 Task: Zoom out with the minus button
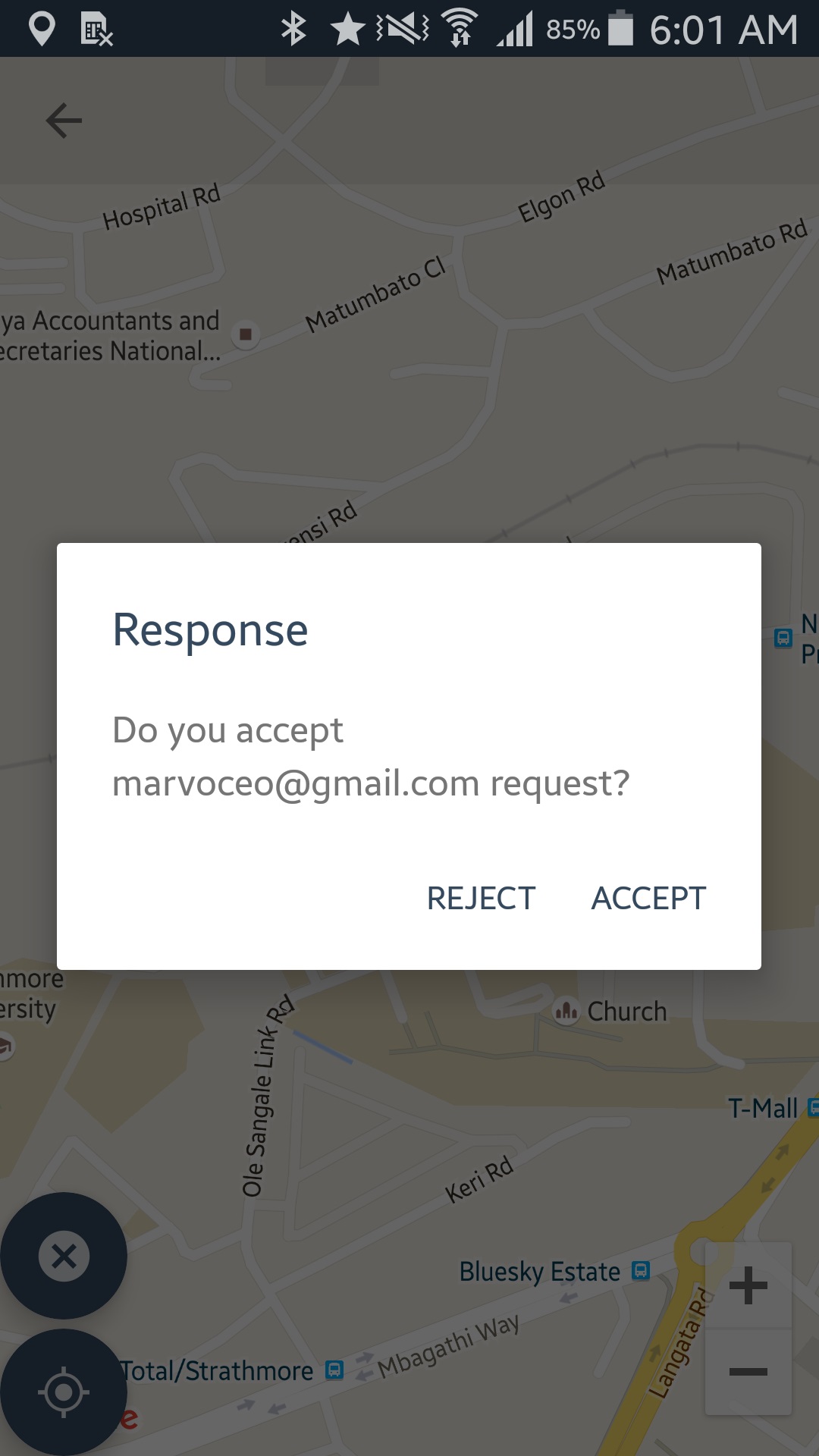[748, 1371]
